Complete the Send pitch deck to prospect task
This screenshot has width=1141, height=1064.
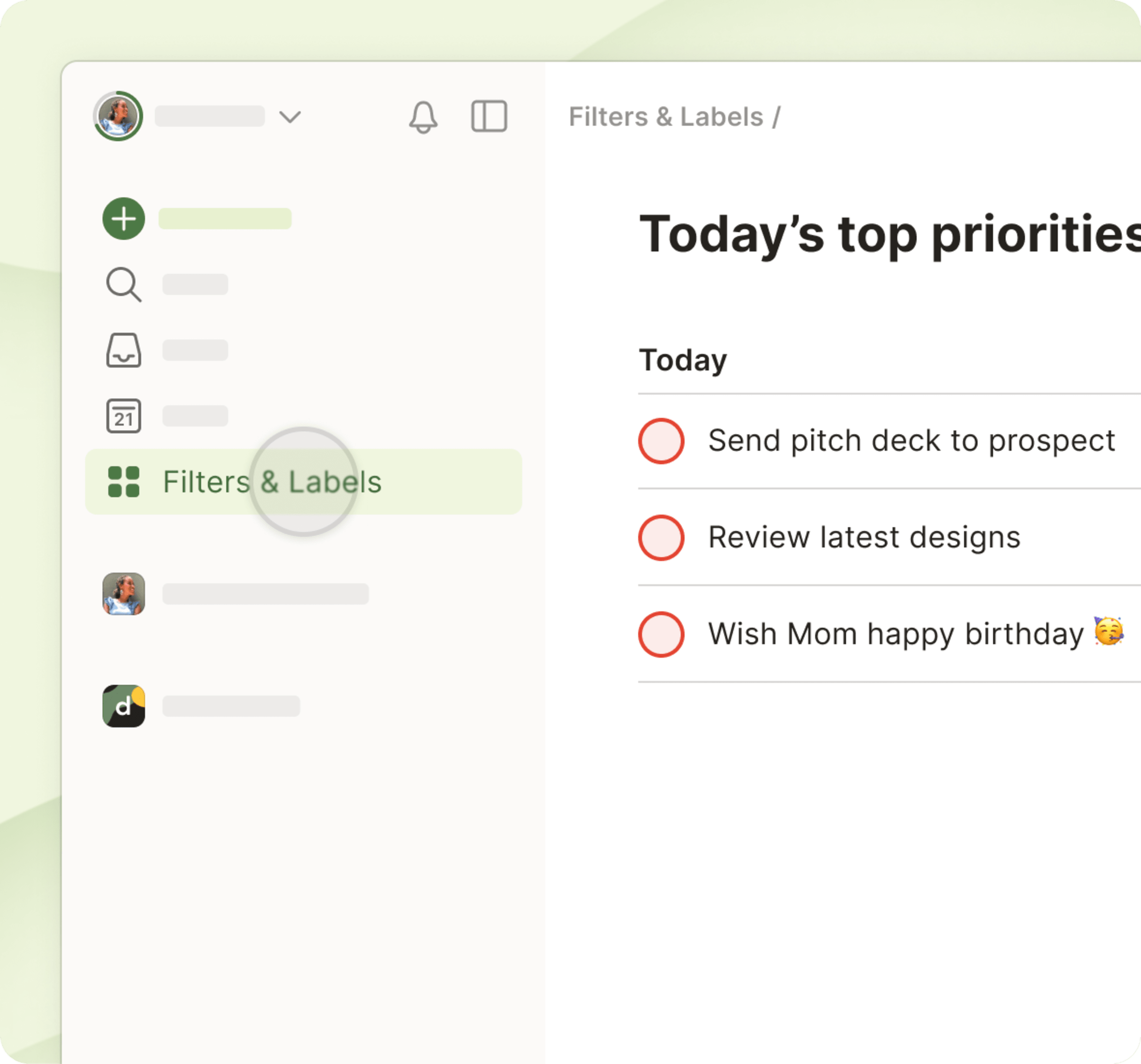click(x=661, y=441)
